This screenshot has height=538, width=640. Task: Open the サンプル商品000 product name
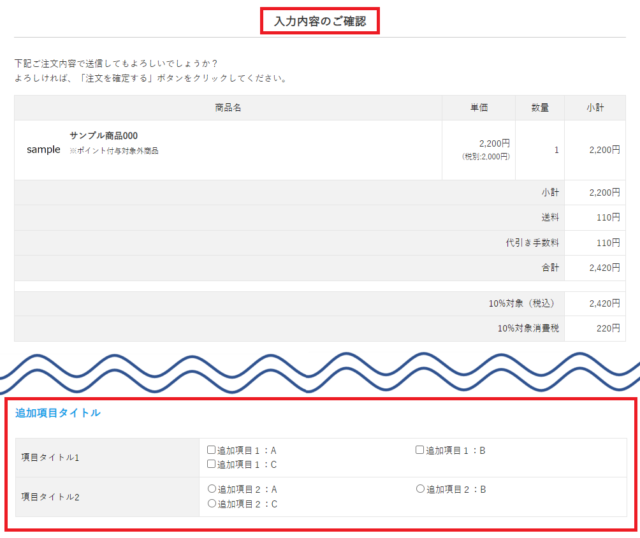103,135
